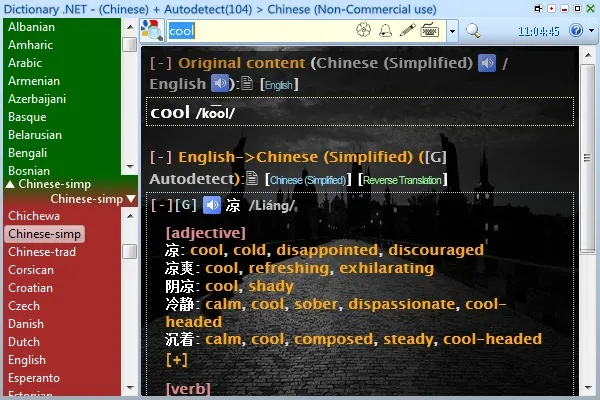Play audio for 凉 pronunciation

click(211, 205)
